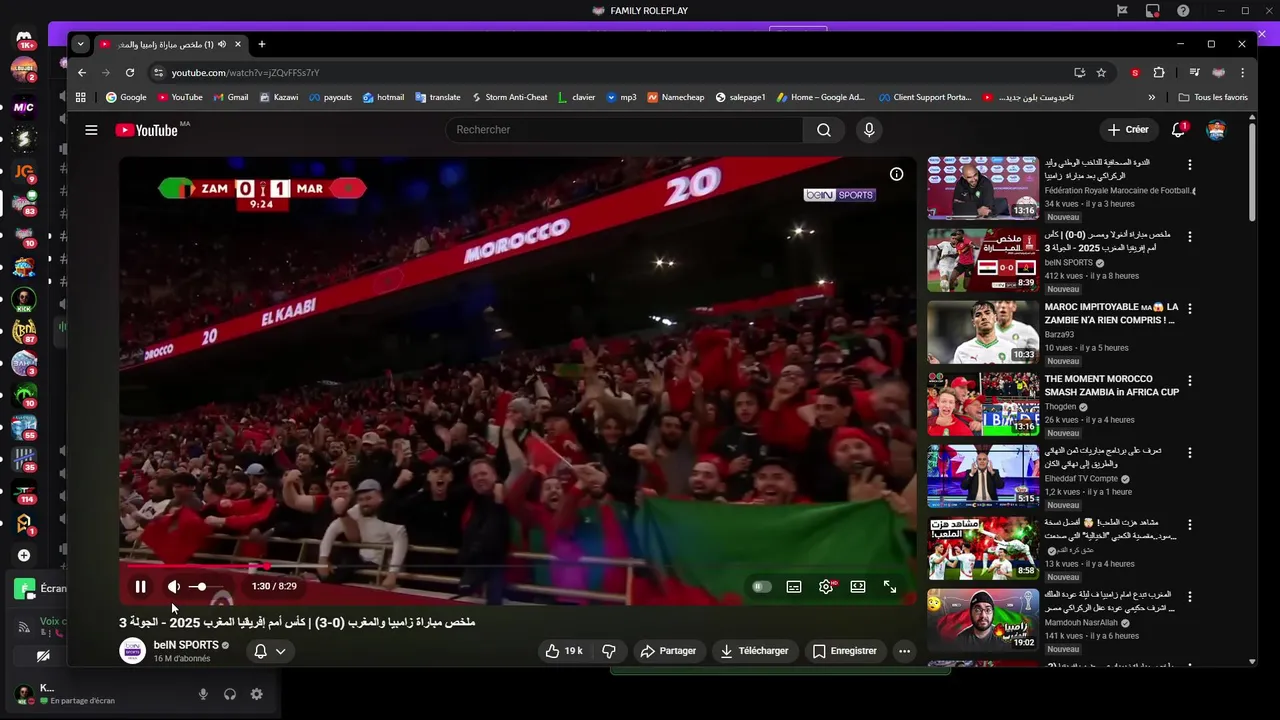This screenshot has width=1280, height=720.
Task: Toggle the autoplay switch in player
Action: tap(762, 587)
